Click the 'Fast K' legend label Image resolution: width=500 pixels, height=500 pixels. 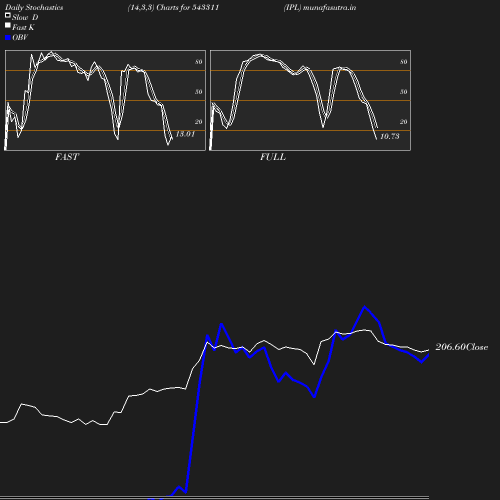(23, 27)
